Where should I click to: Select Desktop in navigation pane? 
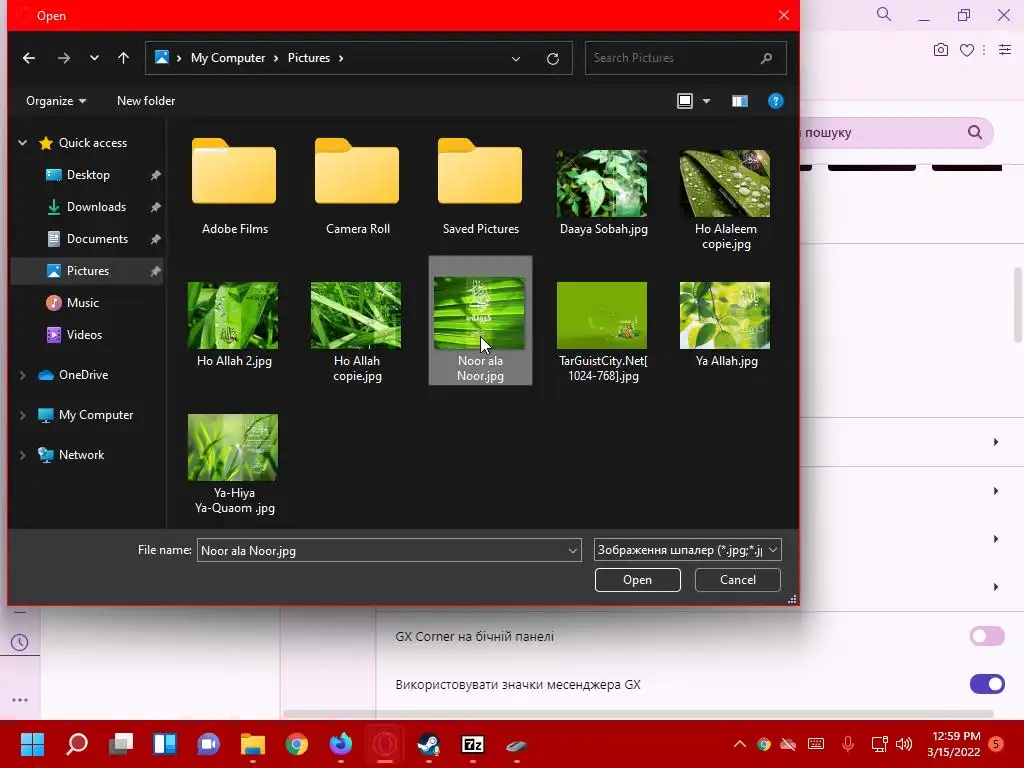point(88,175)
